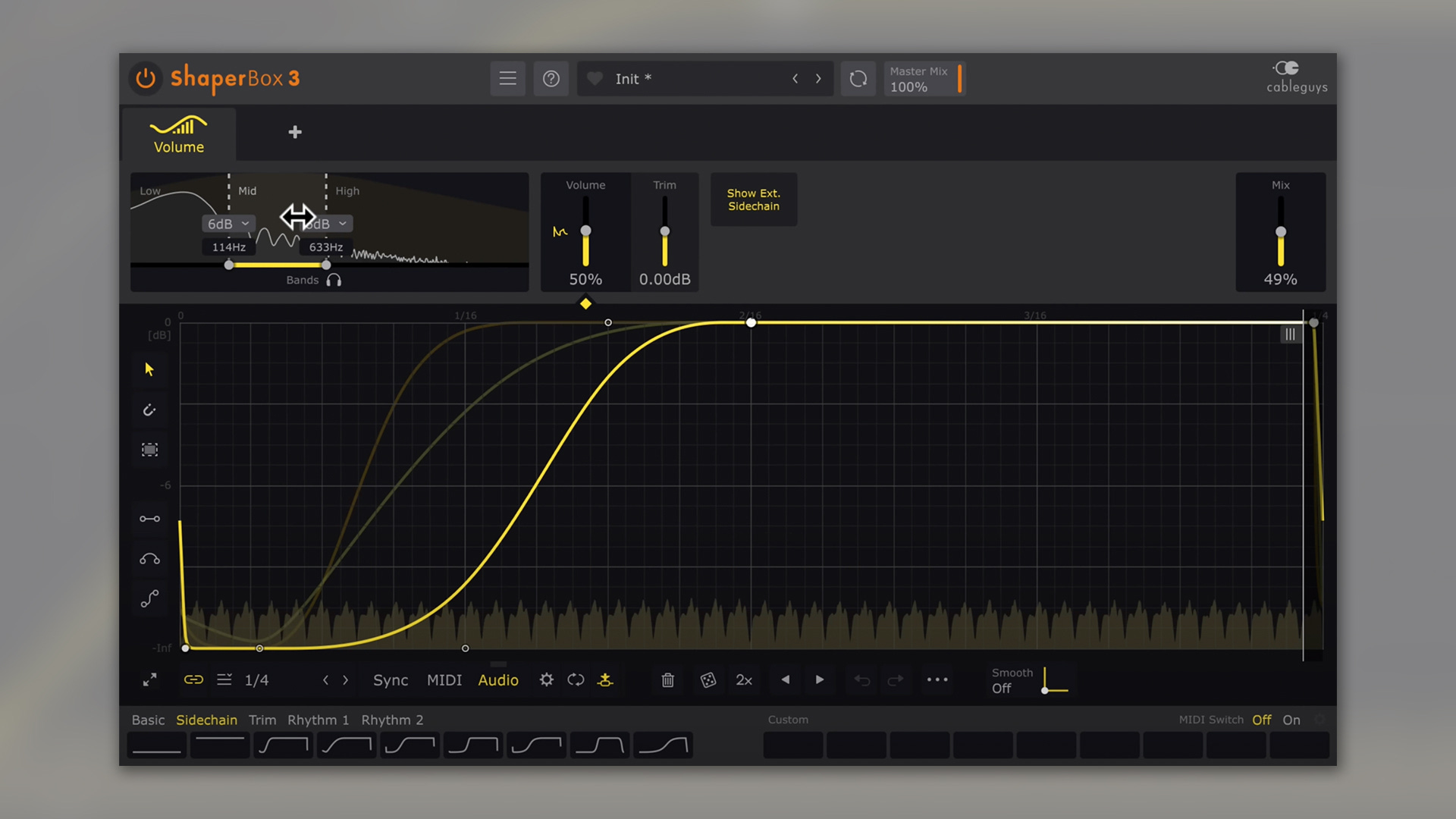The height and width of the screenshot is (819, 1456).
Task: Turn MIDI Switch On
Action: (x=1291, y=720)
